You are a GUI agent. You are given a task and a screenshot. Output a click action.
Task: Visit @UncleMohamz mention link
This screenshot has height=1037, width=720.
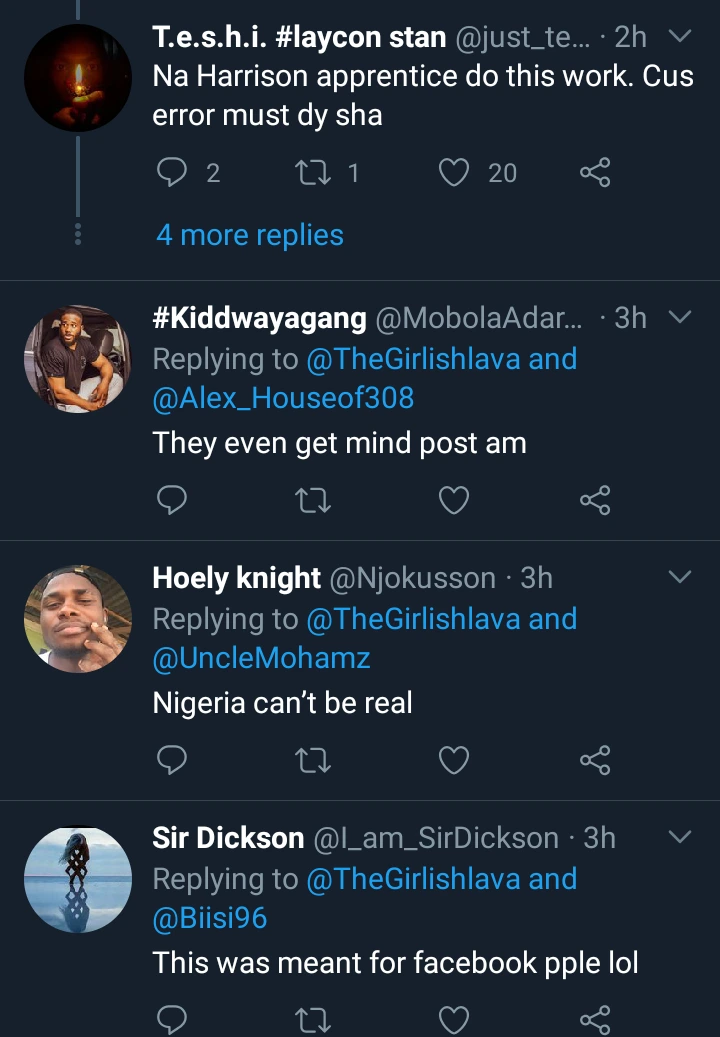(x=261, y=658)
